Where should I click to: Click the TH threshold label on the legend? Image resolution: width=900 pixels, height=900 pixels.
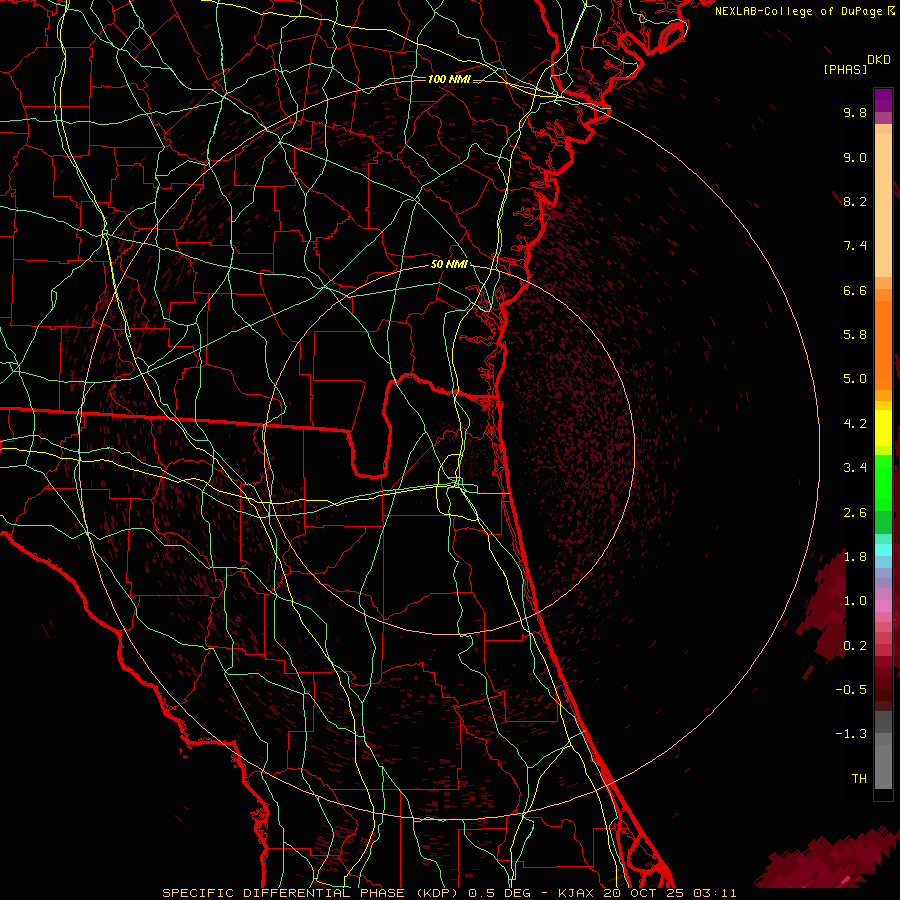point(858,778)
